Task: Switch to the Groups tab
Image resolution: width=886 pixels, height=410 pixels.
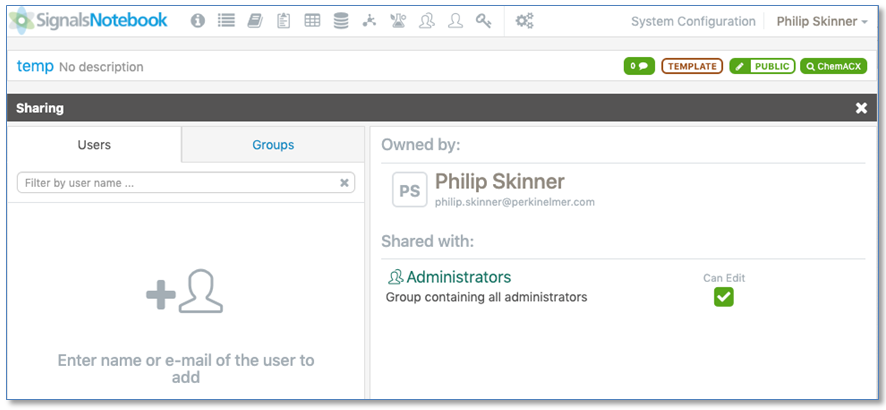Action: pos(273,145)
